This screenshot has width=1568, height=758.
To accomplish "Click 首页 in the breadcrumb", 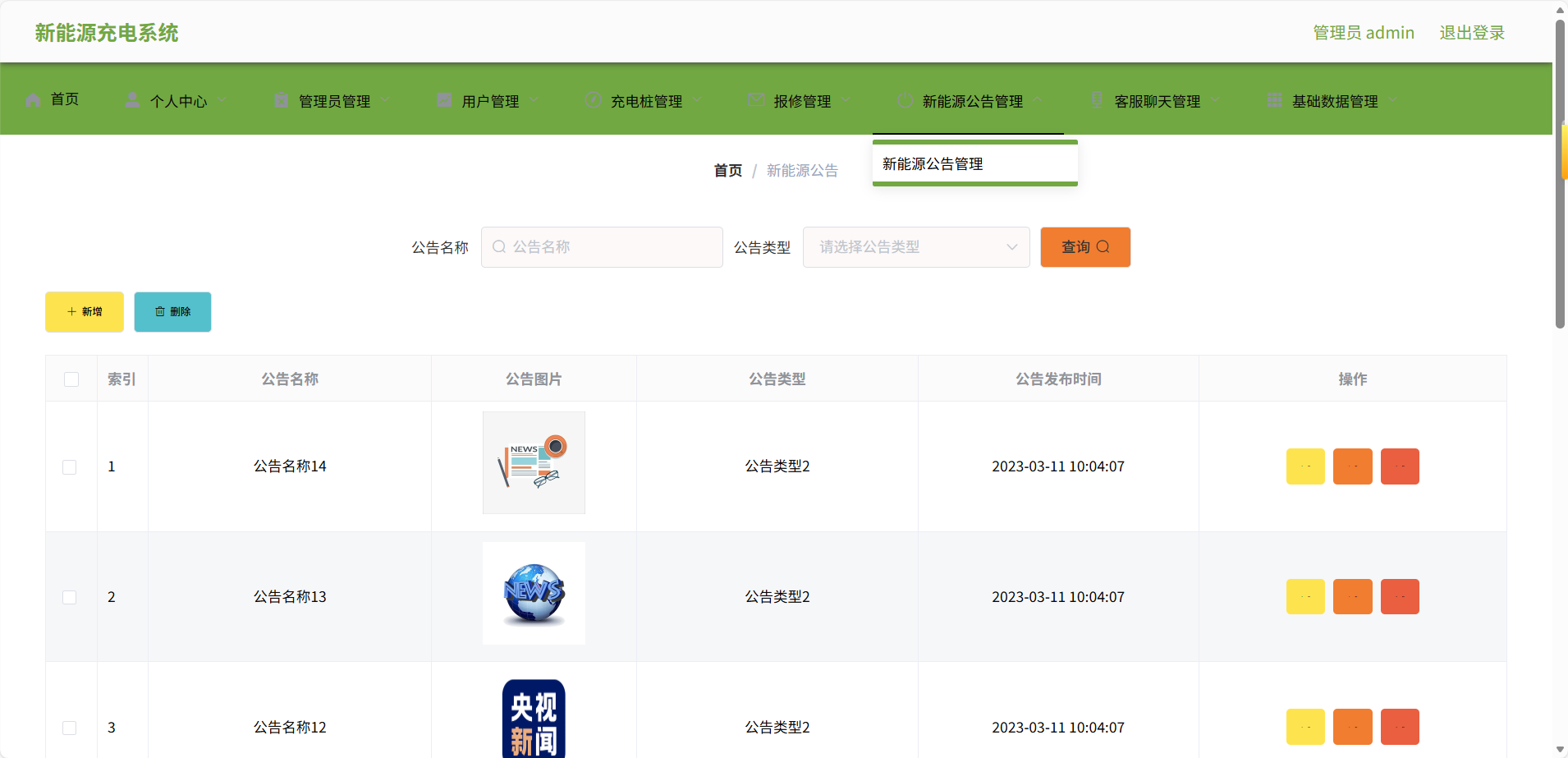I will pyautogui.click(x=727, y=170).
